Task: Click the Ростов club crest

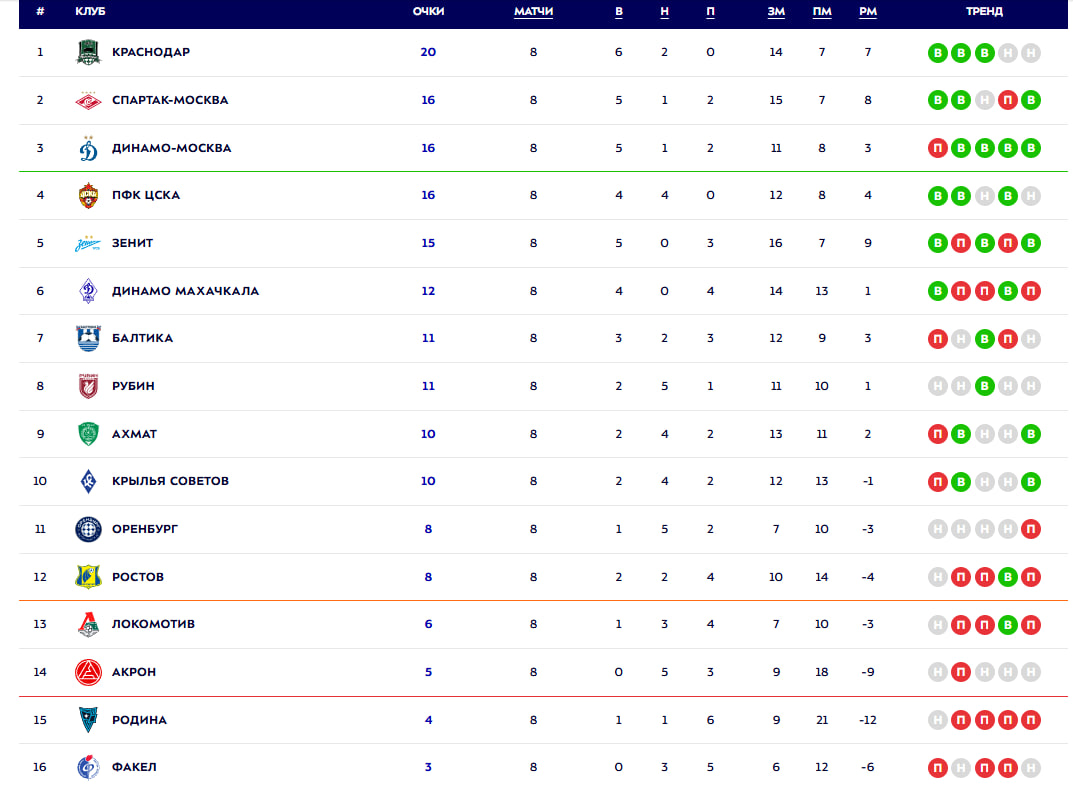Action: click(x=88, y=577)
